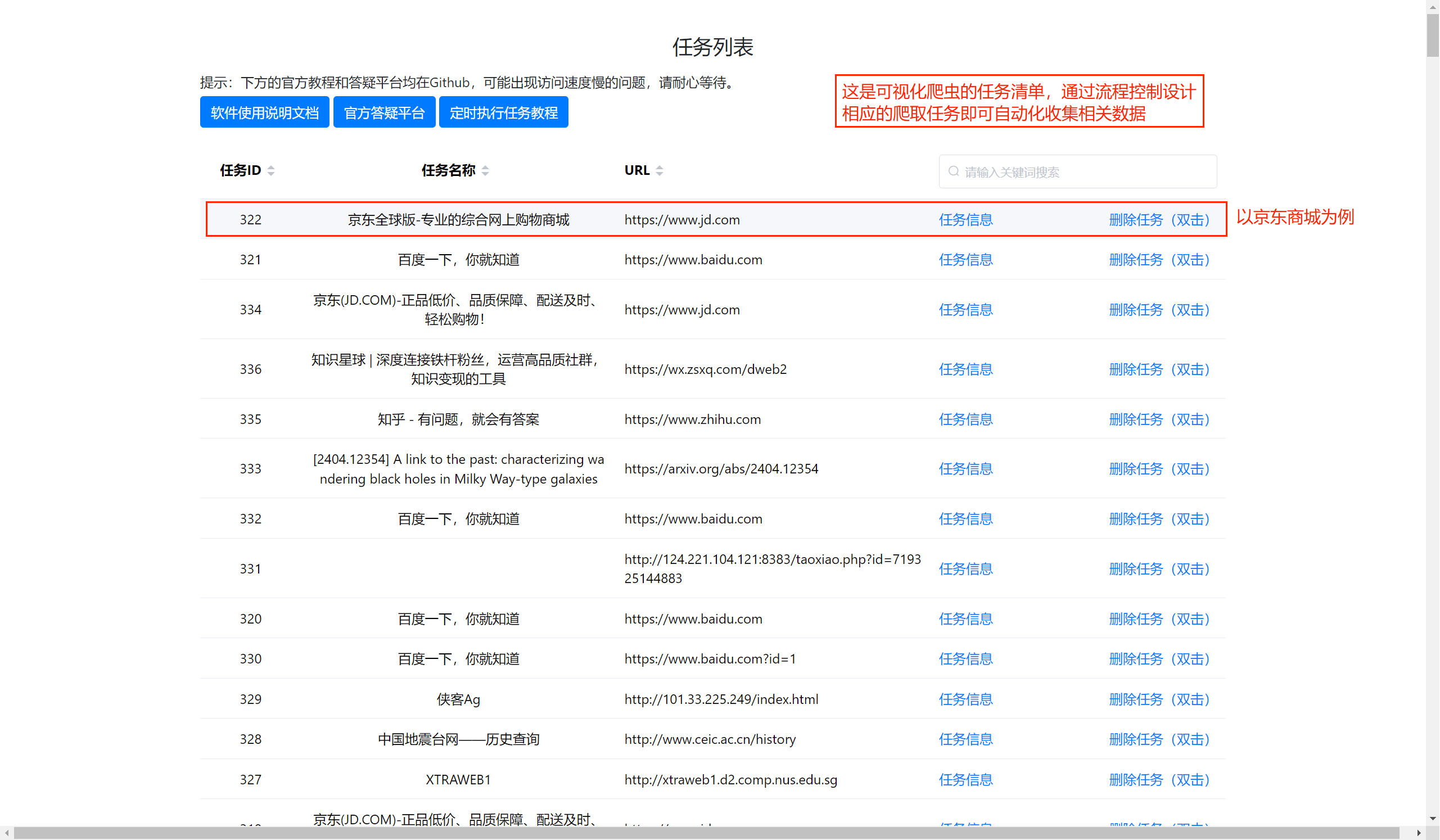Viewport: 1440px width, 840px height.
Task: Open 任务信息 for task 330
Action: [965, 658]
